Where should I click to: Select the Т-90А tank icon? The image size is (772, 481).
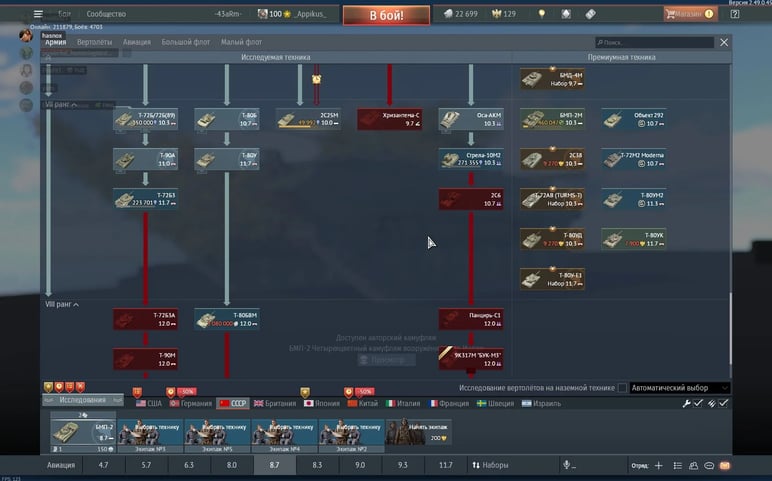131,160
